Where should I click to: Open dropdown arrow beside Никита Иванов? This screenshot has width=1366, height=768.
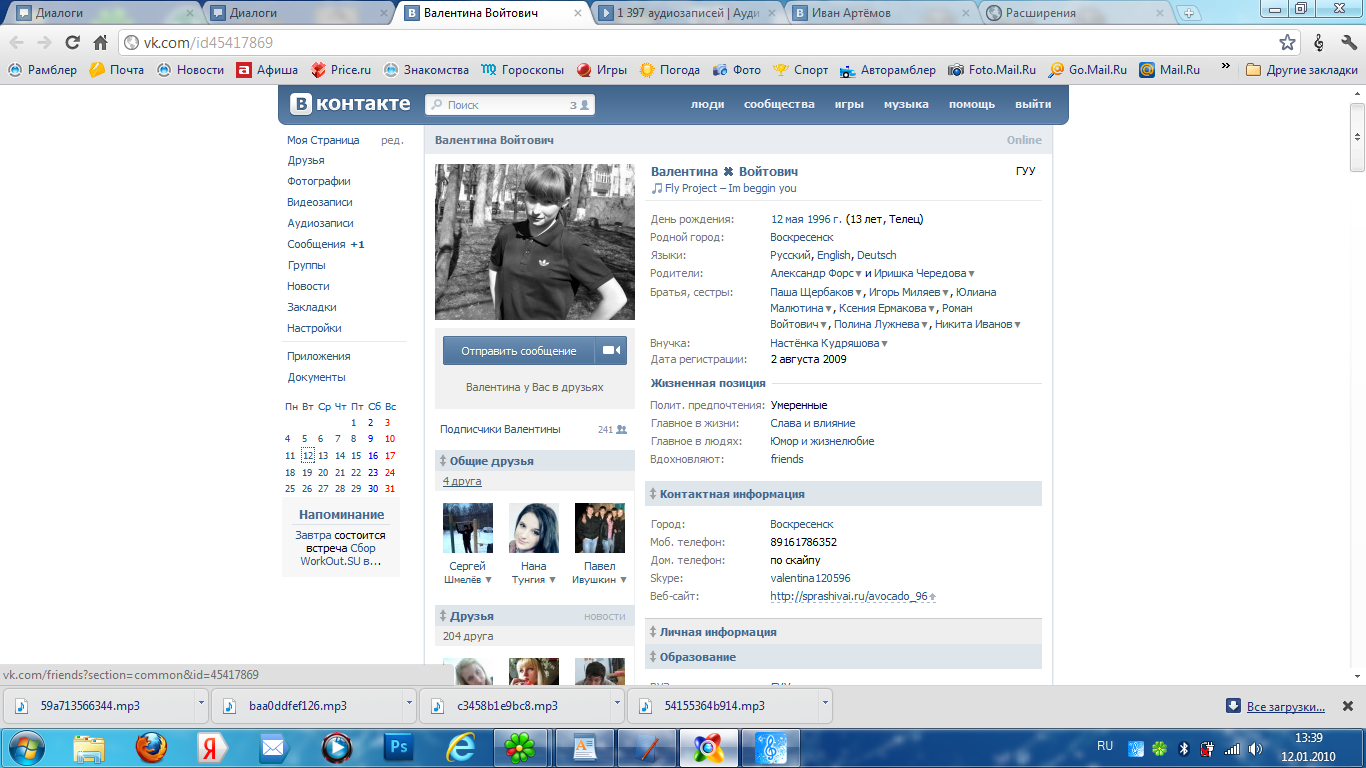1017,325
